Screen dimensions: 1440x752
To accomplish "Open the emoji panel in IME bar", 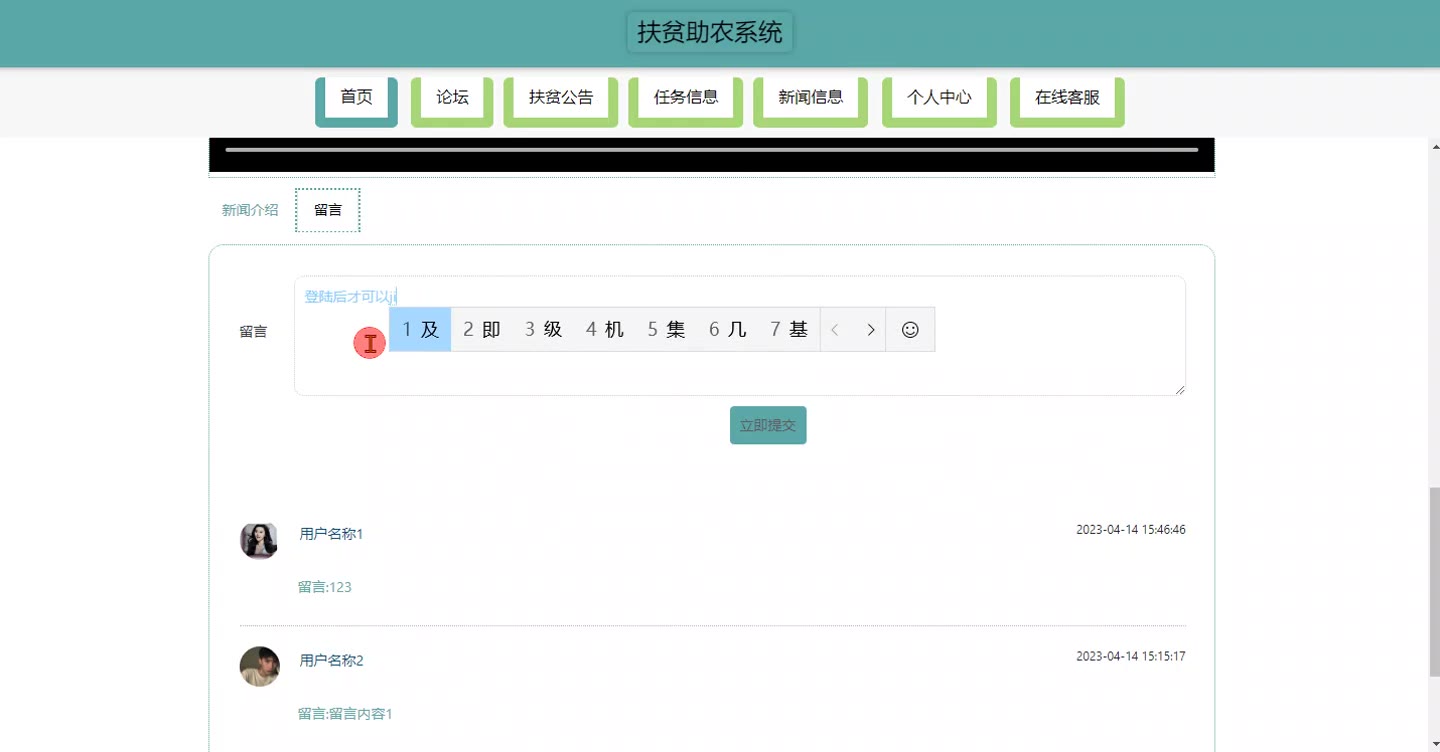I will click(910, 330).
